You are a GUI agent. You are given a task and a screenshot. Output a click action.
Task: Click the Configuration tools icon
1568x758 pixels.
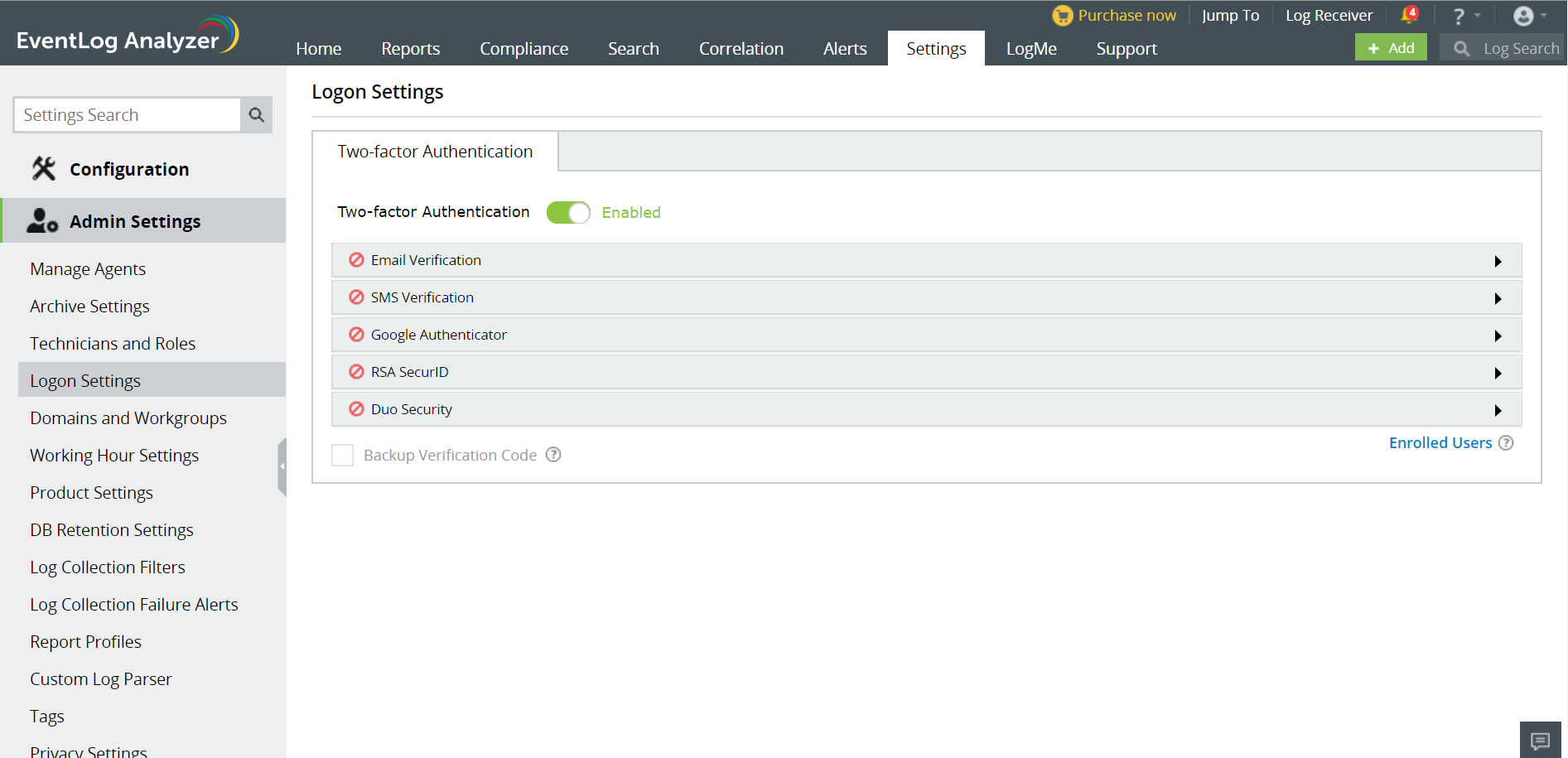(x=44, y=169)
